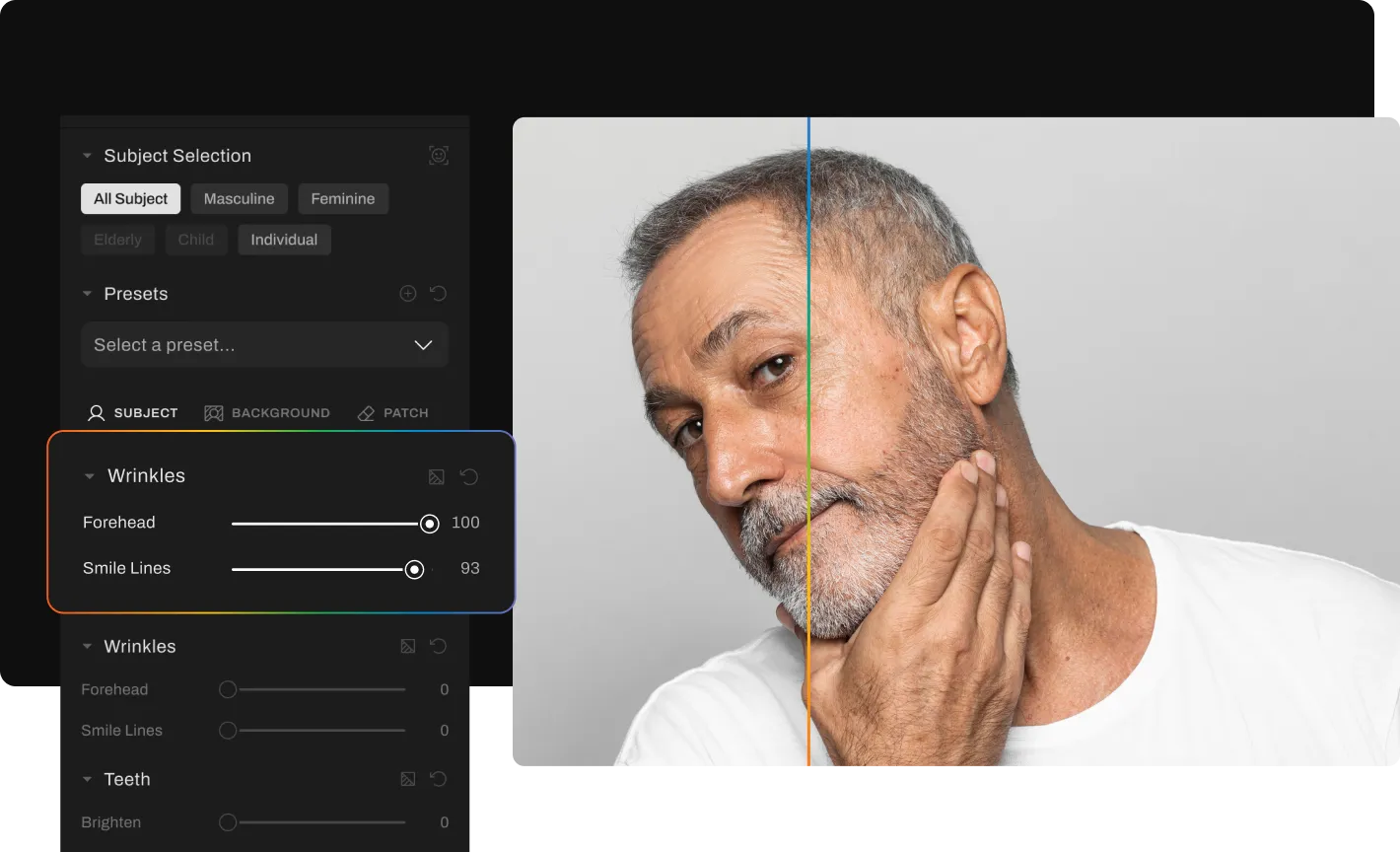Reset highlighted Wrinkles panel with undo icon
The width and height of the screenshot is (1400, 852).
pyautogui.click(x=469, y=477)
